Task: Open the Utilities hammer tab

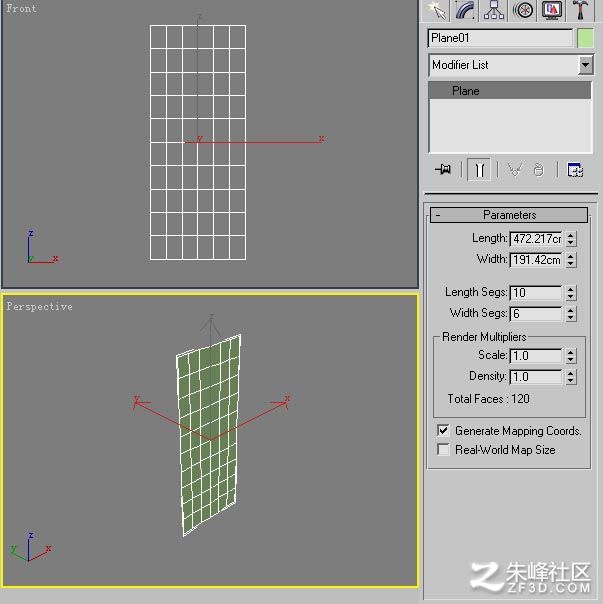Action: point(580,10)
